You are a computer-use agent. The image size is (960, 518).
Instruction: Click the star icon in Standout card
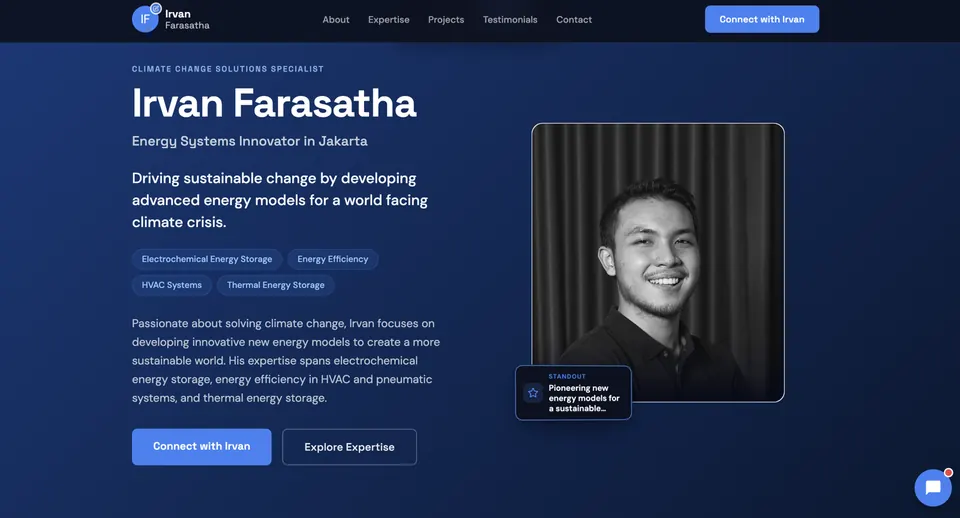533,392
